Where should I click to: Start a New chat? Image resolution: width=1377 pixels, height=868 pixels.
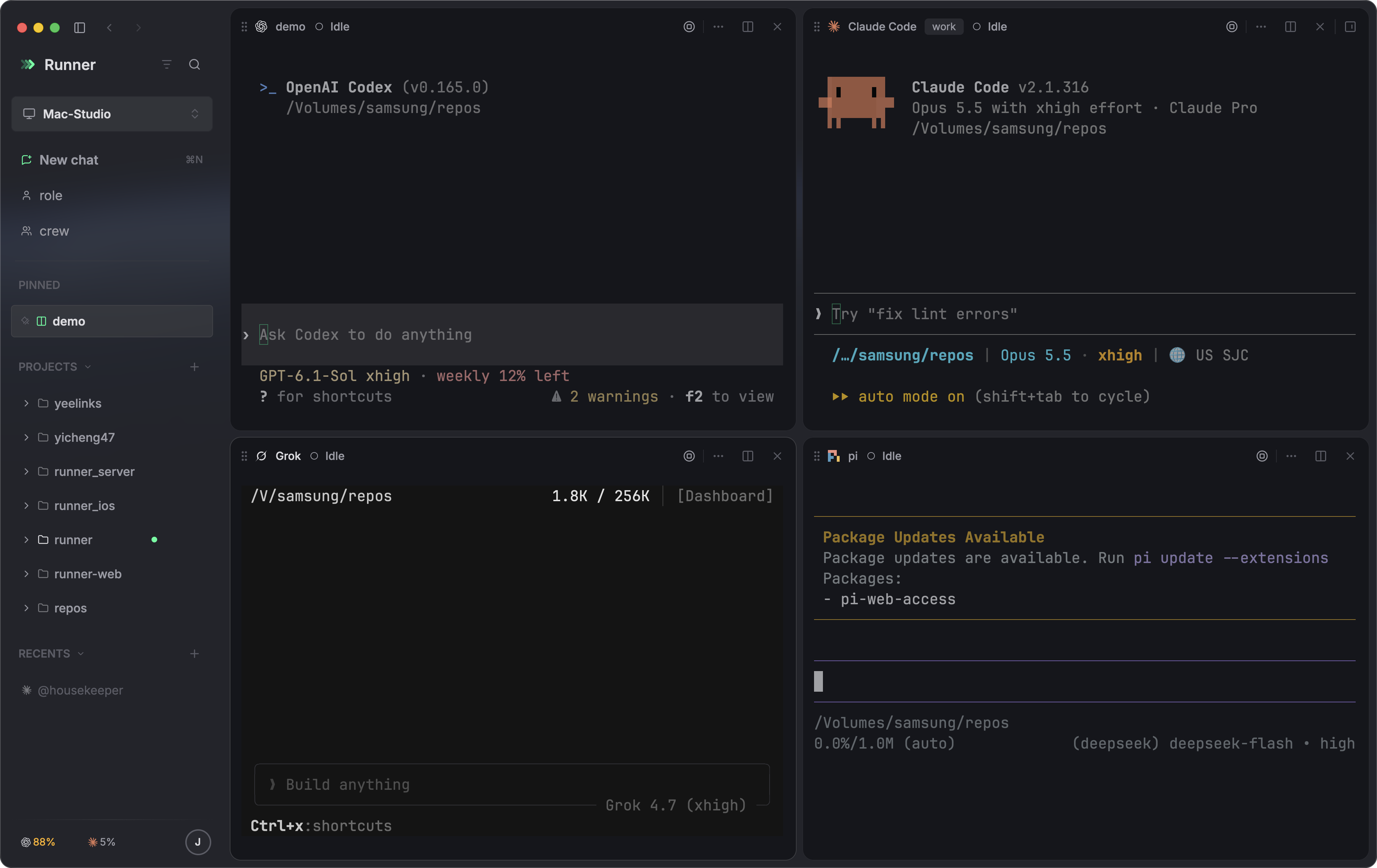(x=112, y=160)
